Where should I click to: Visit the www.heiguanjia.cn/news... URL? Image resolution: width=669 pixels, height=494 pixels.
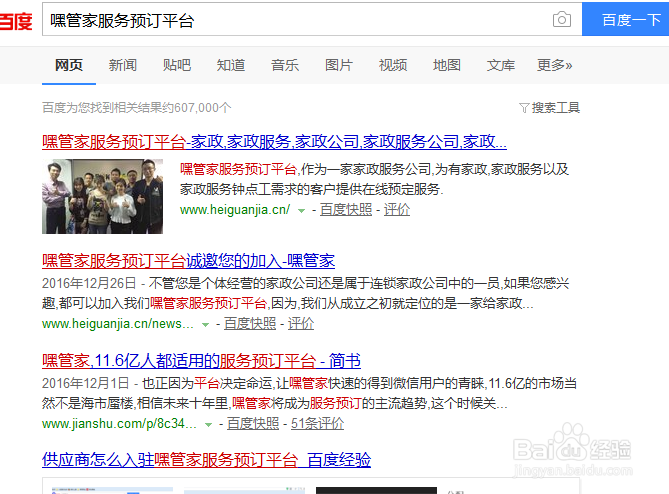[x=118, y=324]
